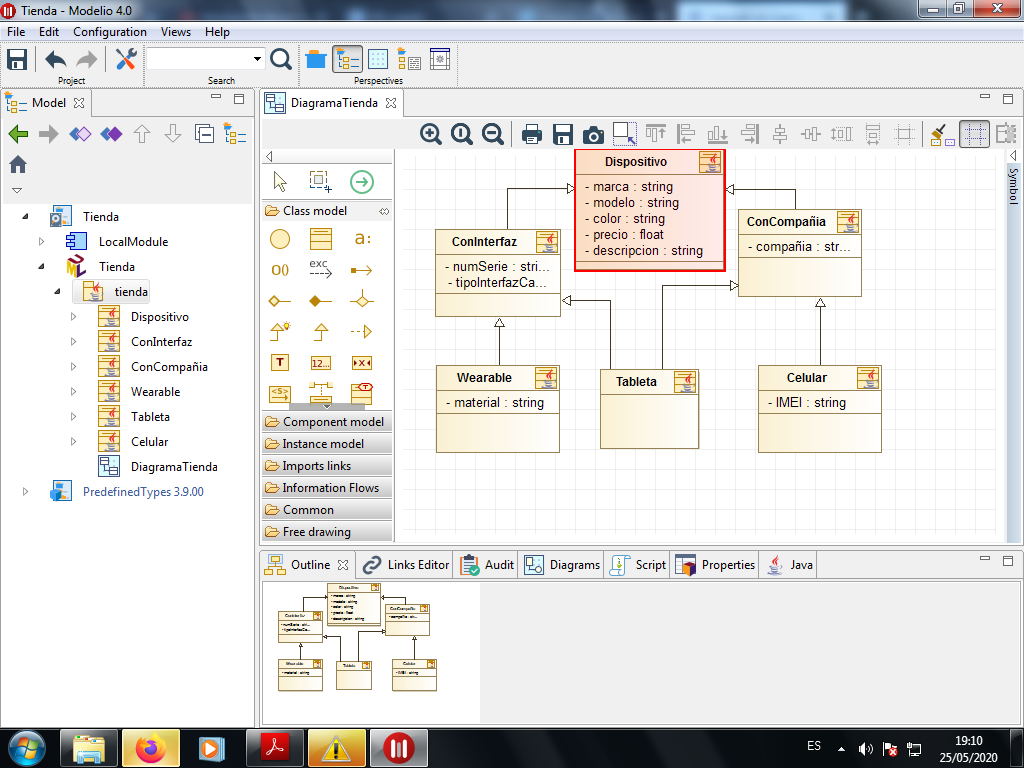Expand PredefinedTypes 3.9.00 node
This screenshot has width=1024, height=768.
click(25, 492)
